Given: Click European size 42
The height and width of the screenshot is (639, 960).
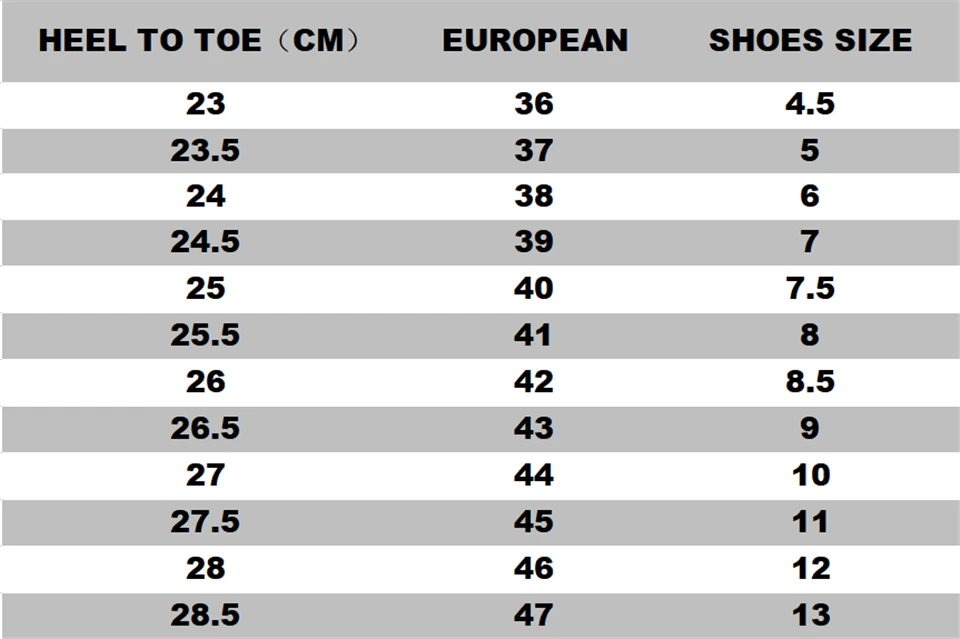Looking at the screenshot, I should [x=534, y=382].
